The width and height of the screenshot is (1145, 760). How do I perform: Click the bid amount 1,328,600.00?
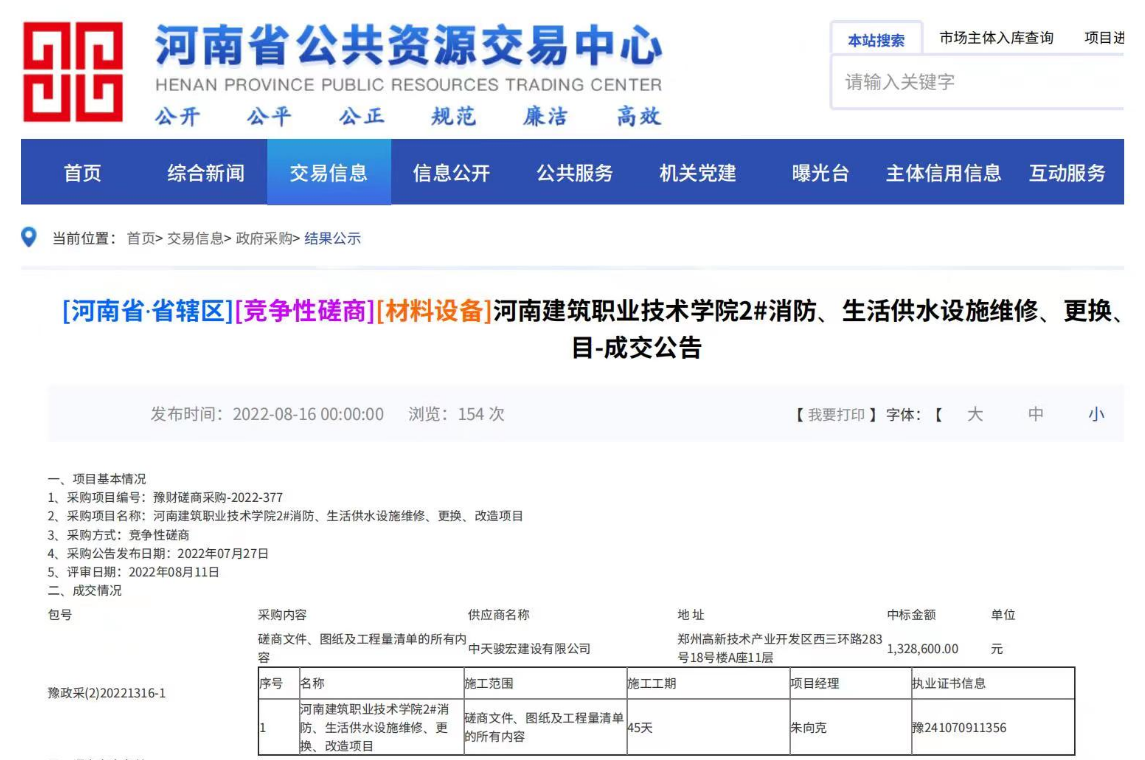pos(922,648)
